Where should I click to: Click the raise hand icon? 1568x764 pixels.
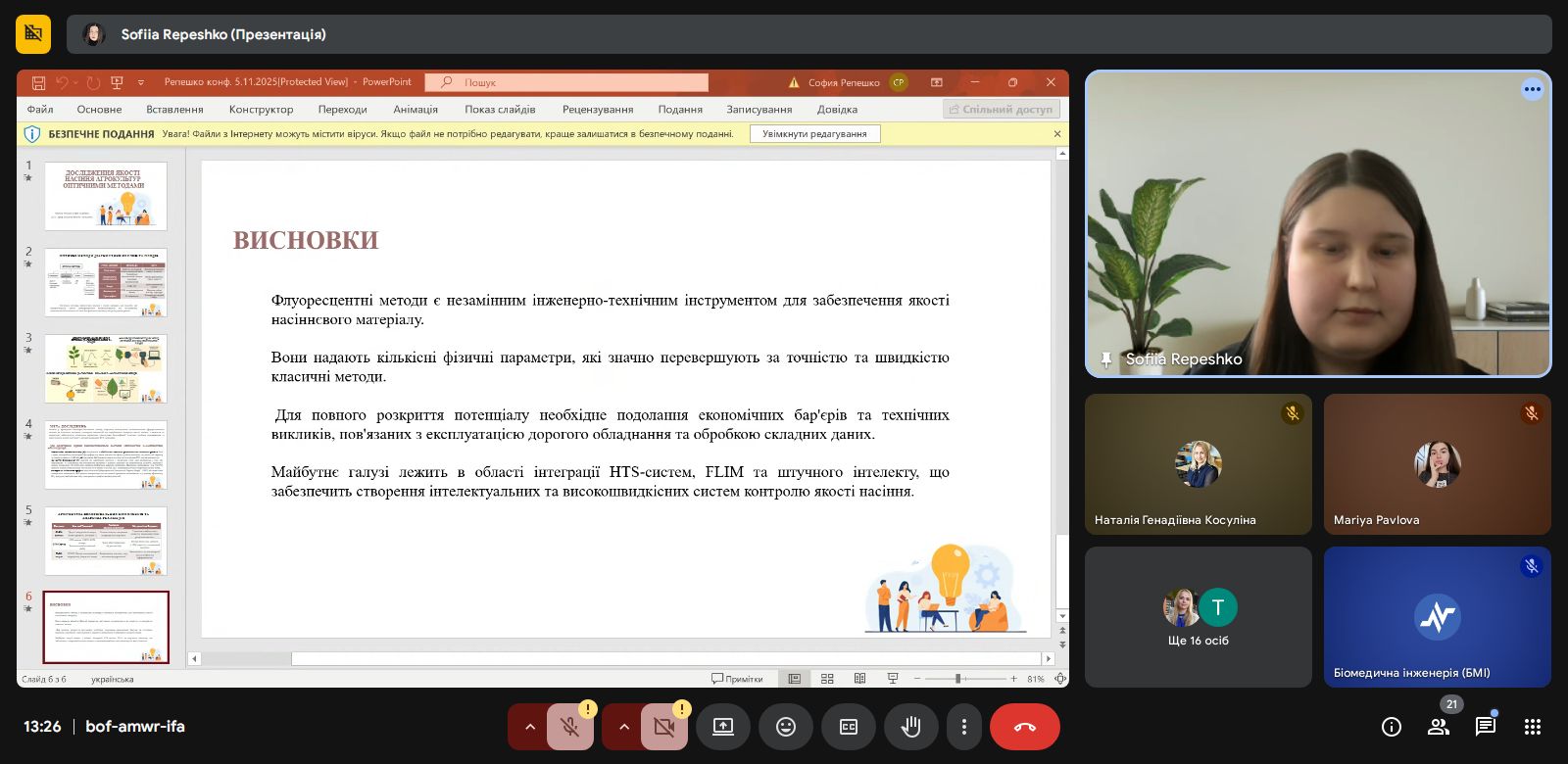(x=911, y=727)
